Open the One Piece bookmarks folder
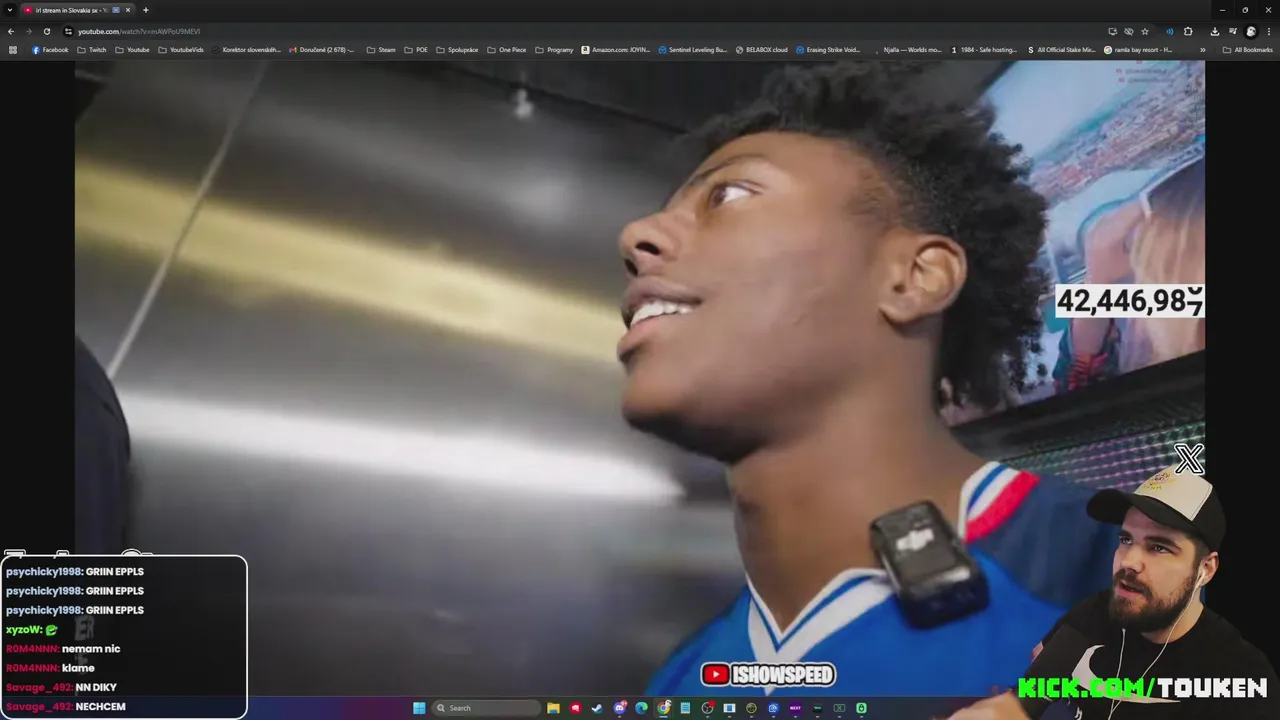Image resolution: width=1280 pixels, height=720 pixels. tap(507, 50)
